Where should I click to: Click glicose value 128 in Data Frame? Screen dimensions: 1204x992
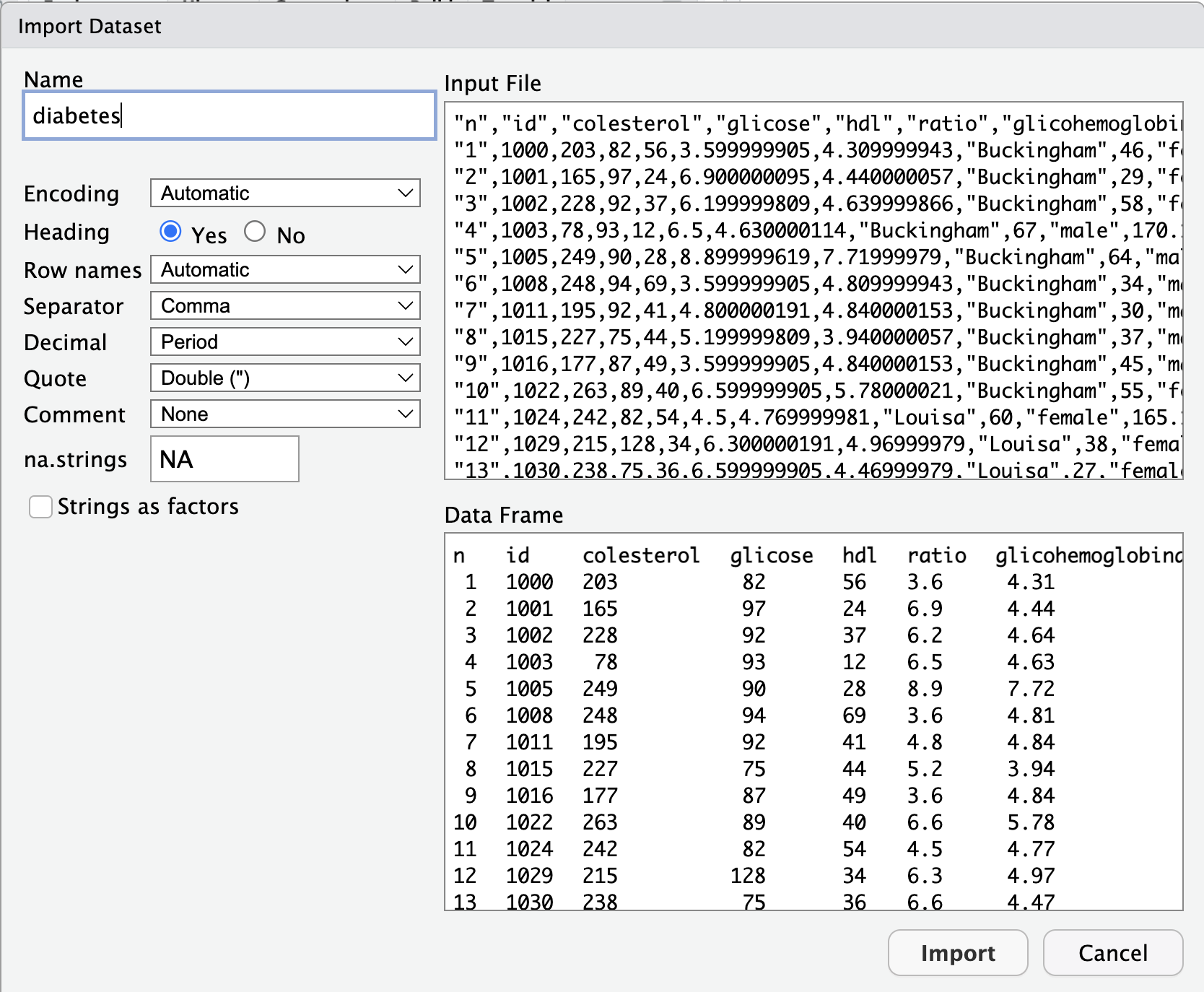pos(748,876)
